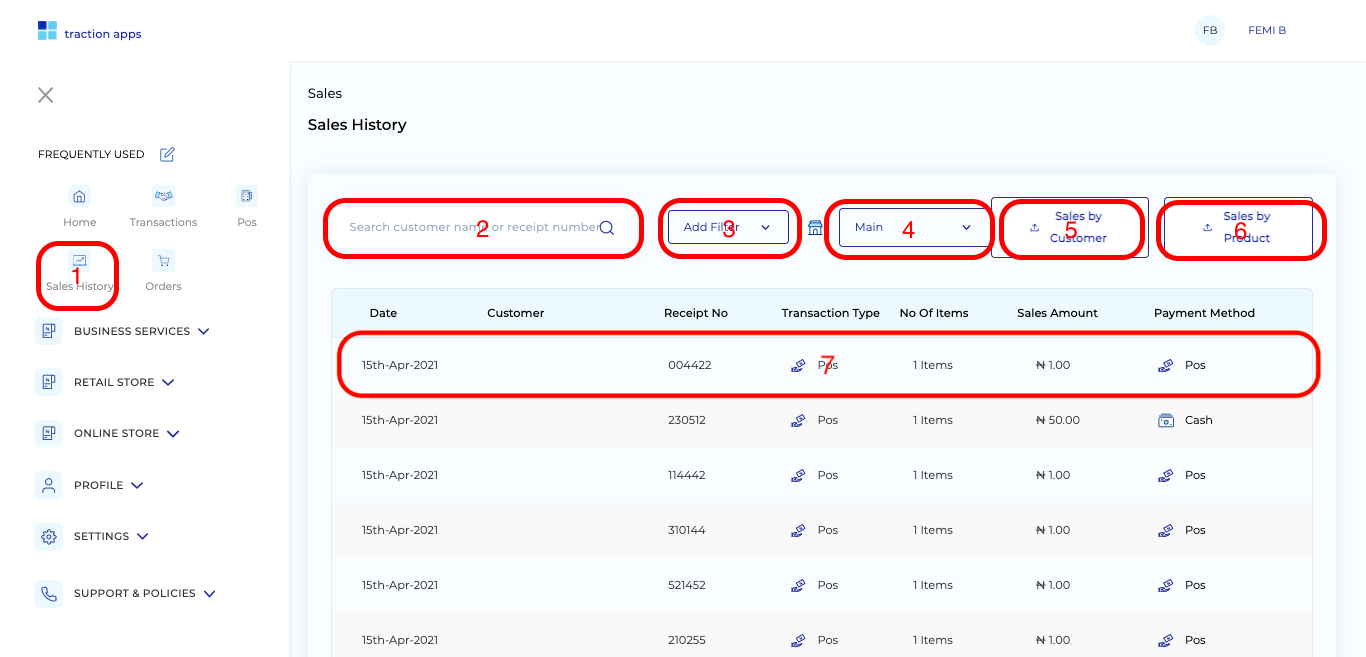This screenshot has height=657, width=1366.
Task: Open Transactions via its sidebar icon
Action: [x=163, y=196]
